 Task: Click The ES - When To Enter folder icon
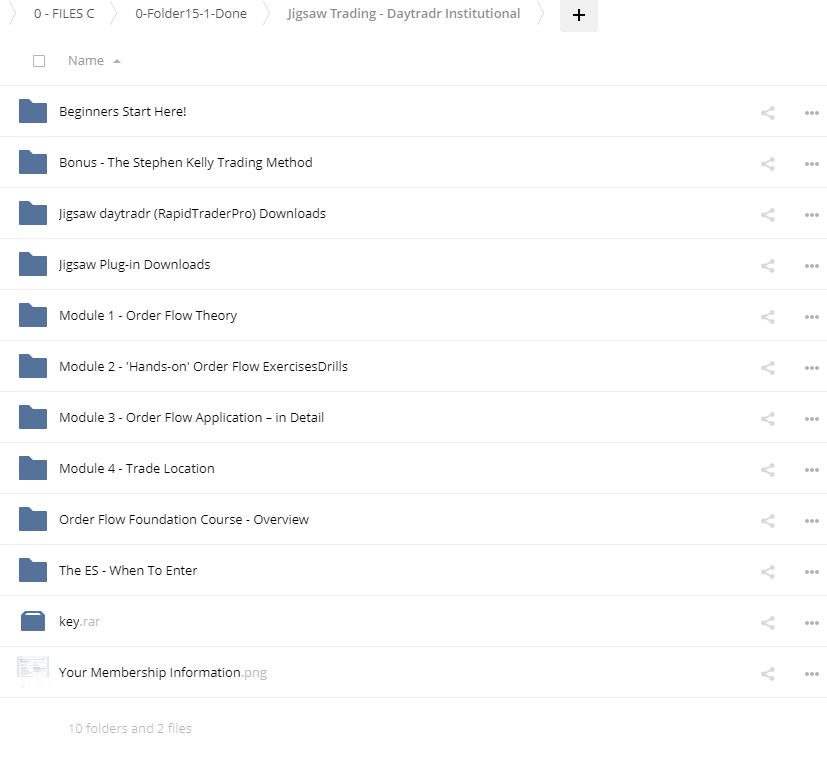point(33,570)
